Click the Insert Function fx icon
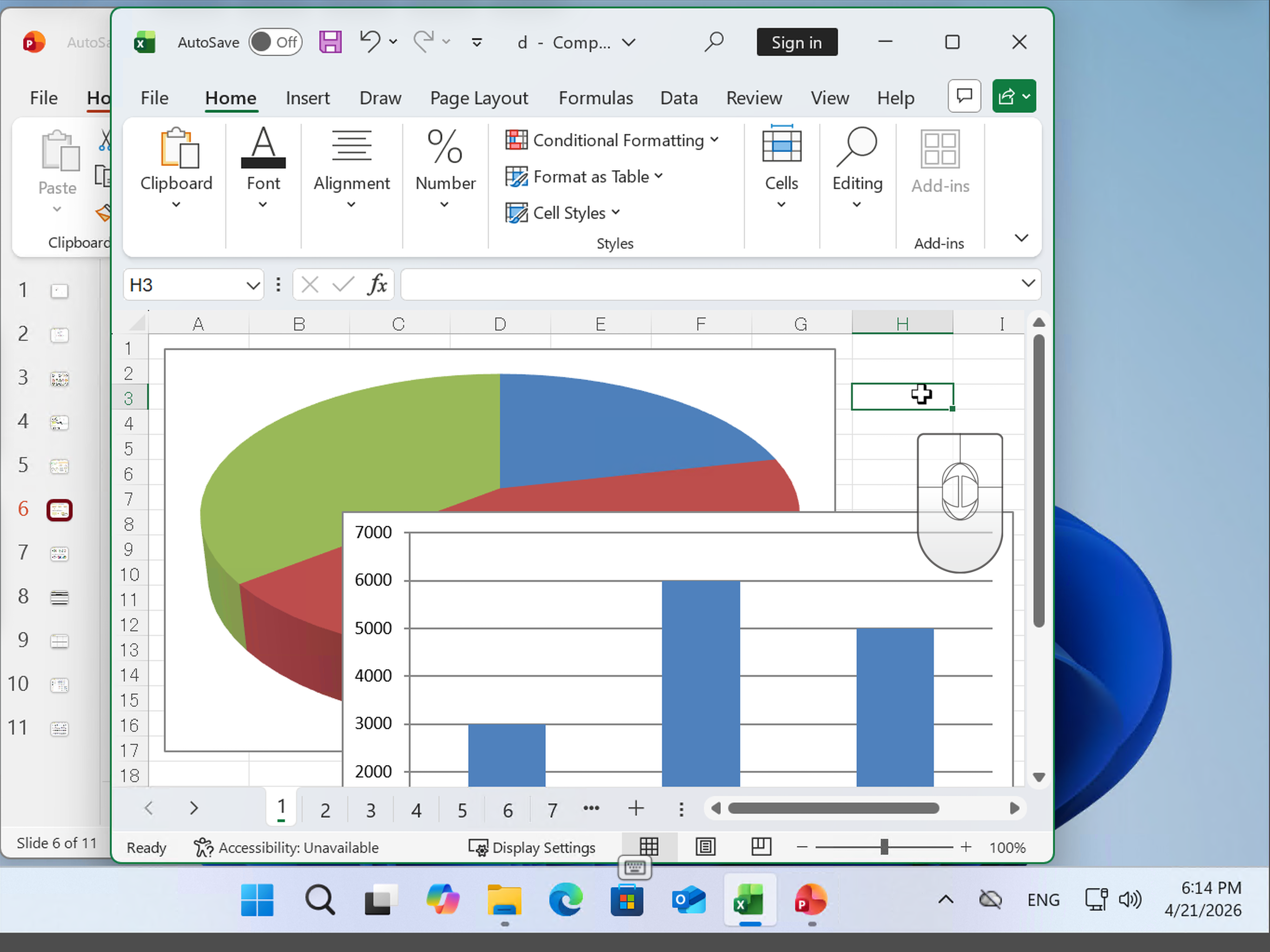 tap(377, 285)
